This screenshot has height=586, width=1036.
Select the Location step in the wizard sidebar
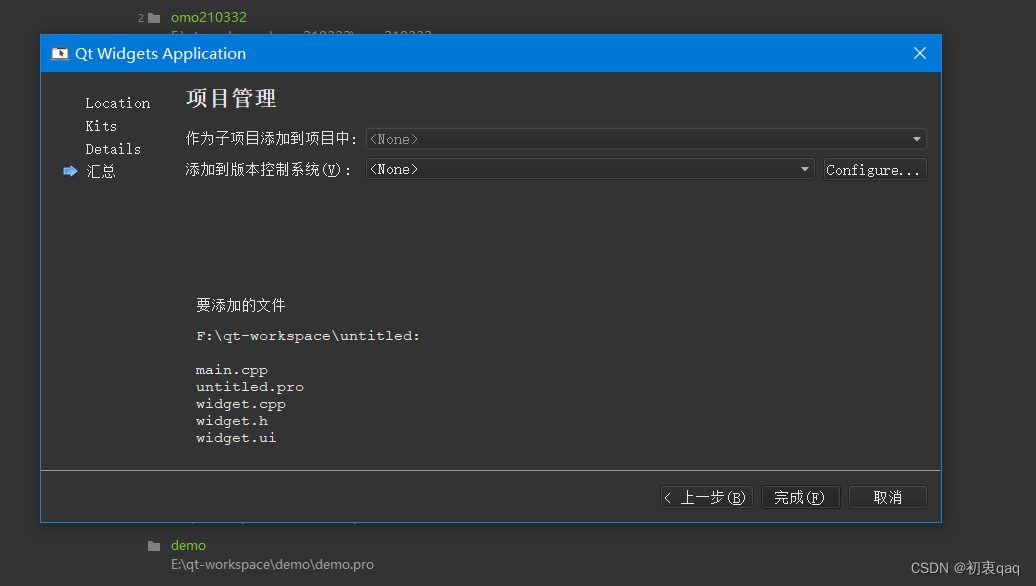[117, 103]
